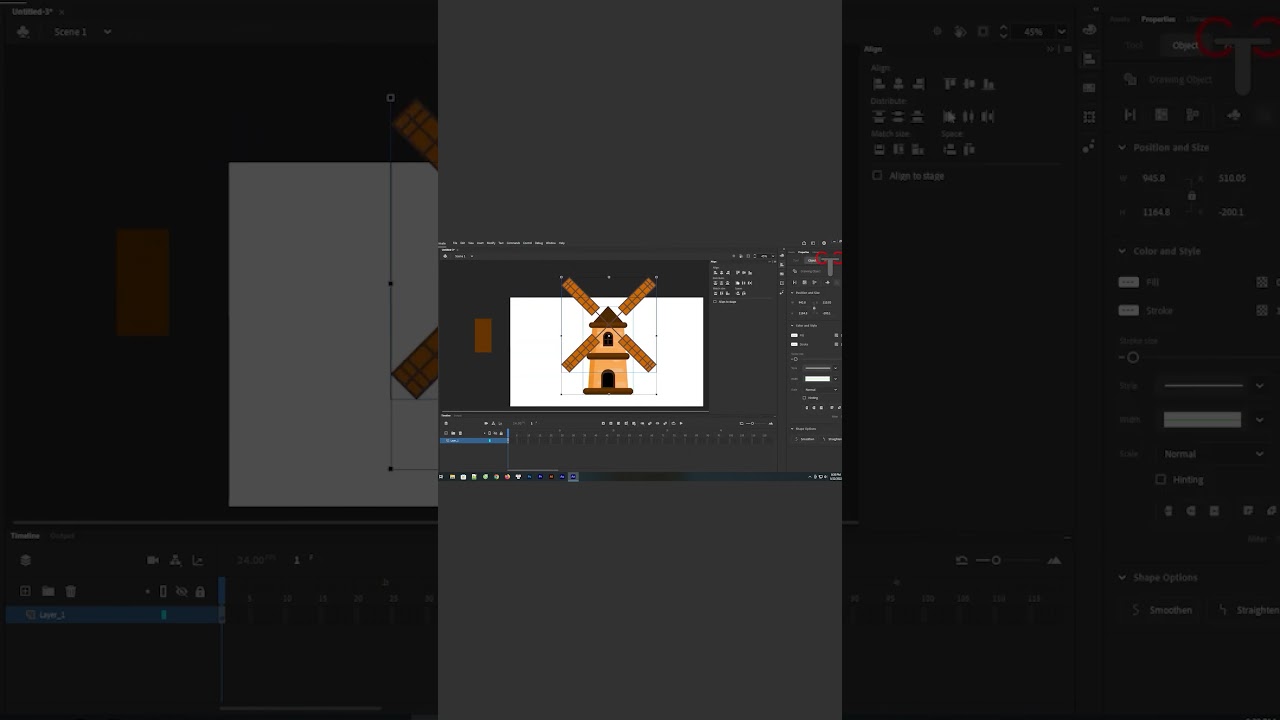Click the Fill color swatch

coord(1129,282)
